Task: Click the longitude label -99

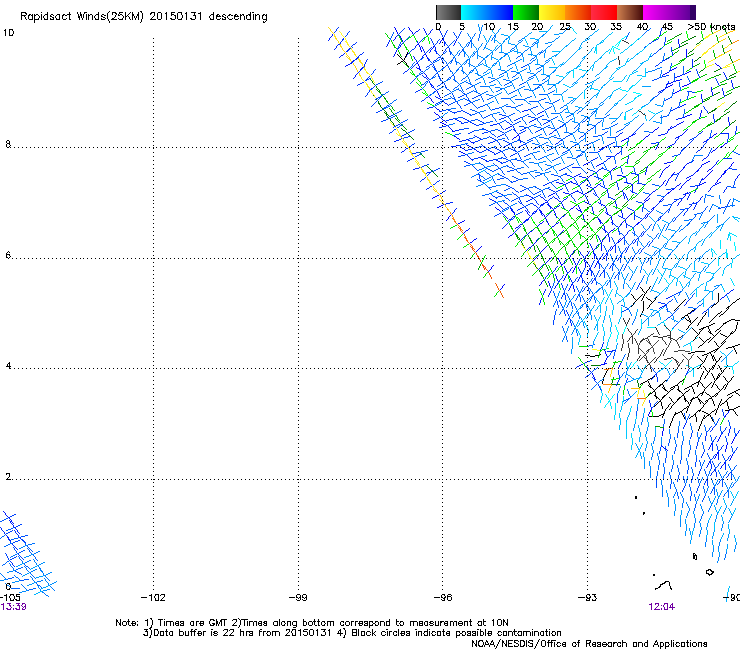Action: [298, 598]
